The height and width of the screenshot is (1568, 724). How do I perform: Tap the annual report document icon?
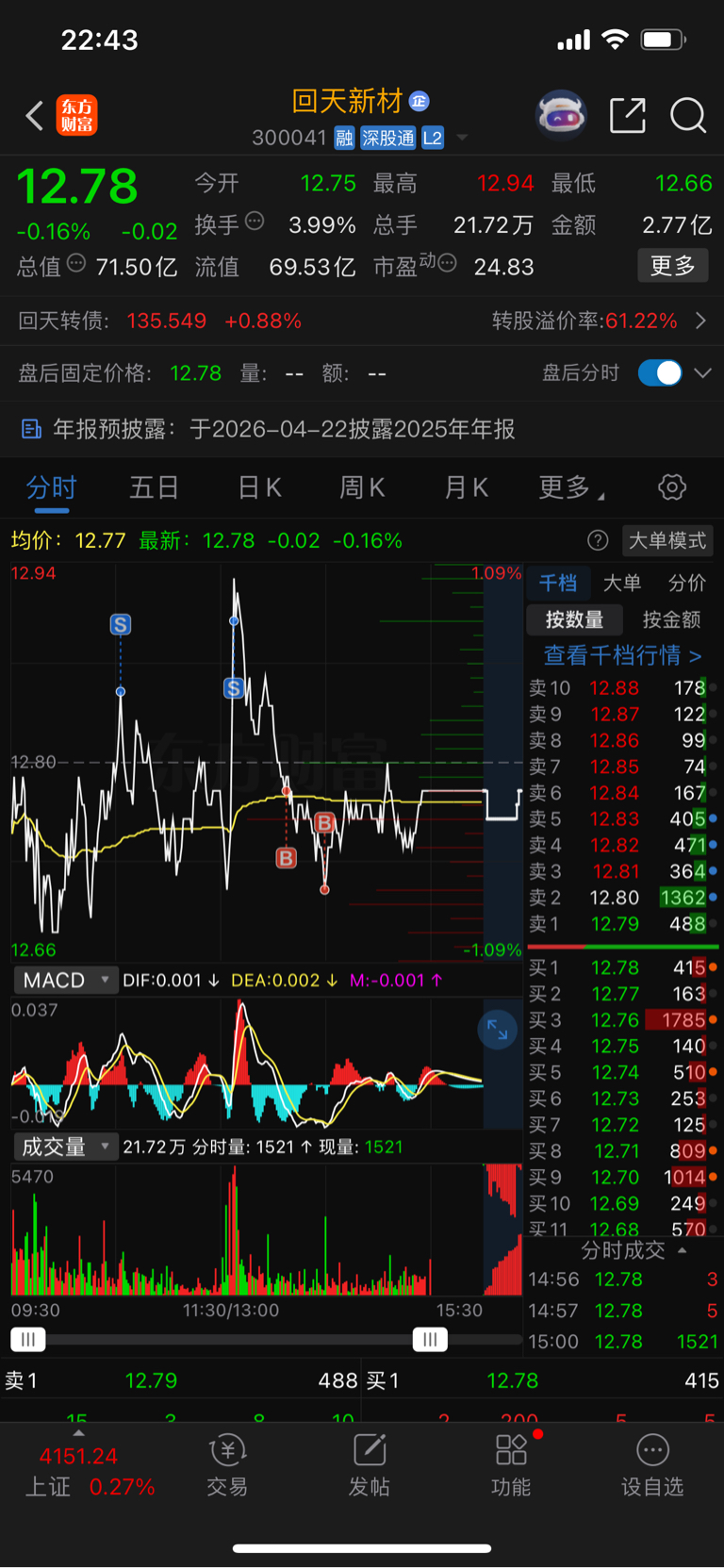(x=31, y=430)
